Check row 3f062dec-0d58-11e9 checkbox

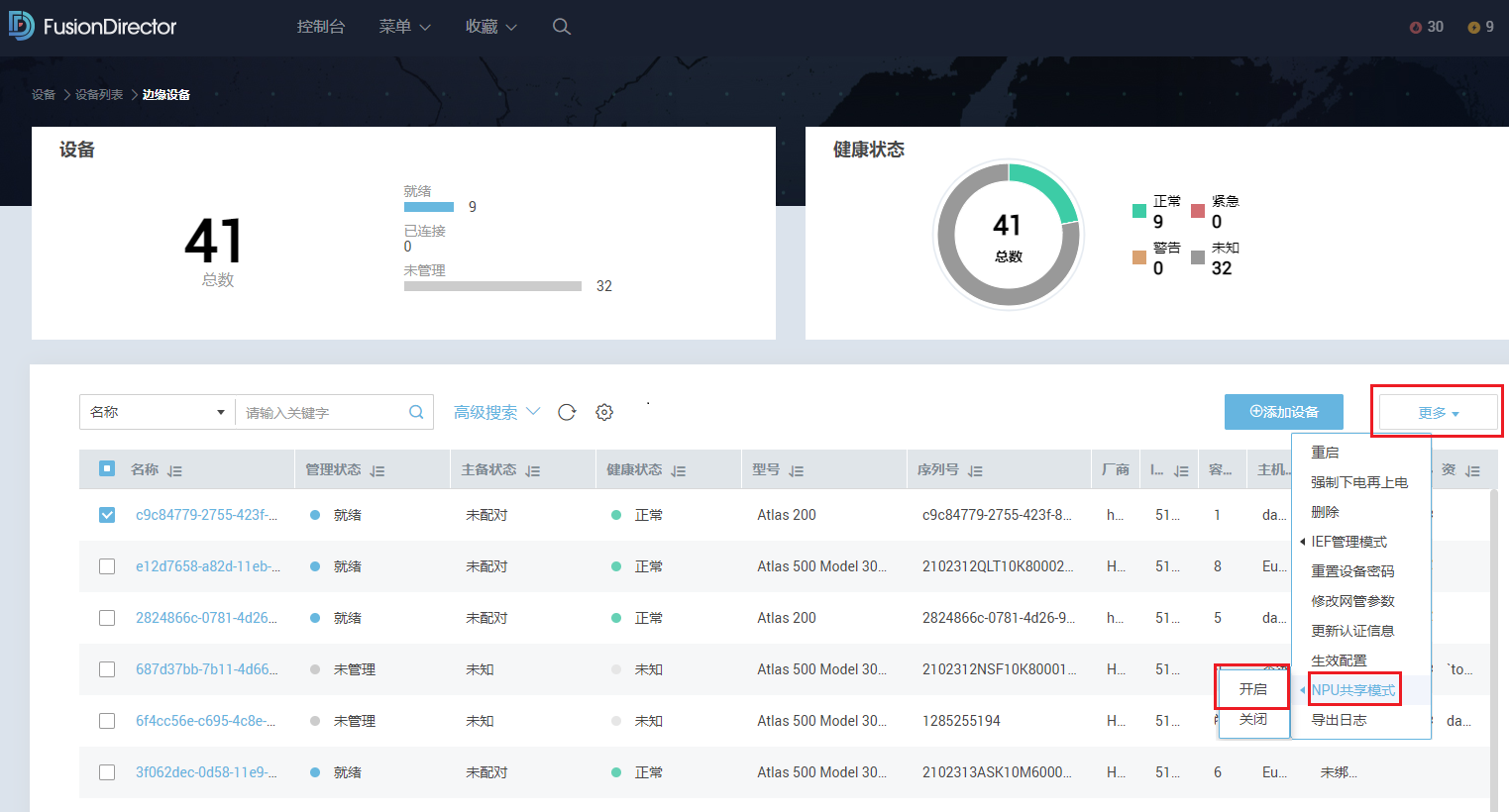click(107, 772)
